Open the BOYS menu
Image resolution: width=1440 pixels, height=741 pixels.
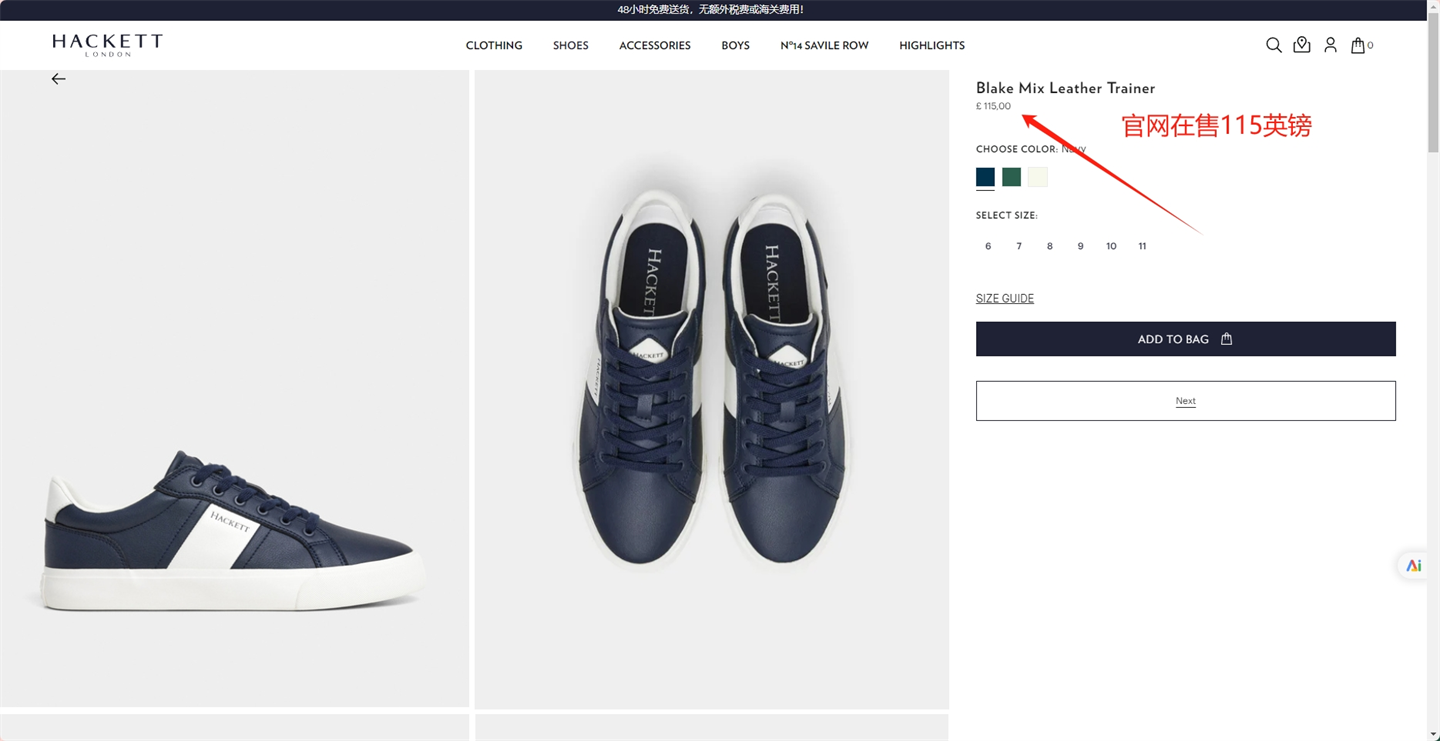[x=735, y=46]
